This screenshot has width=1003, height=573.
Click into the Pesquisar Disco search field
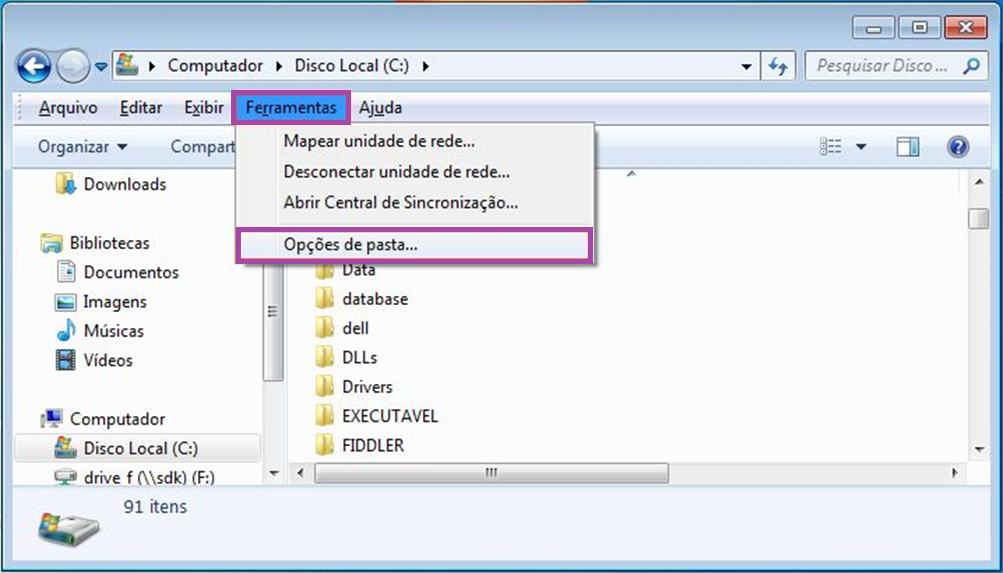point(883,66)
